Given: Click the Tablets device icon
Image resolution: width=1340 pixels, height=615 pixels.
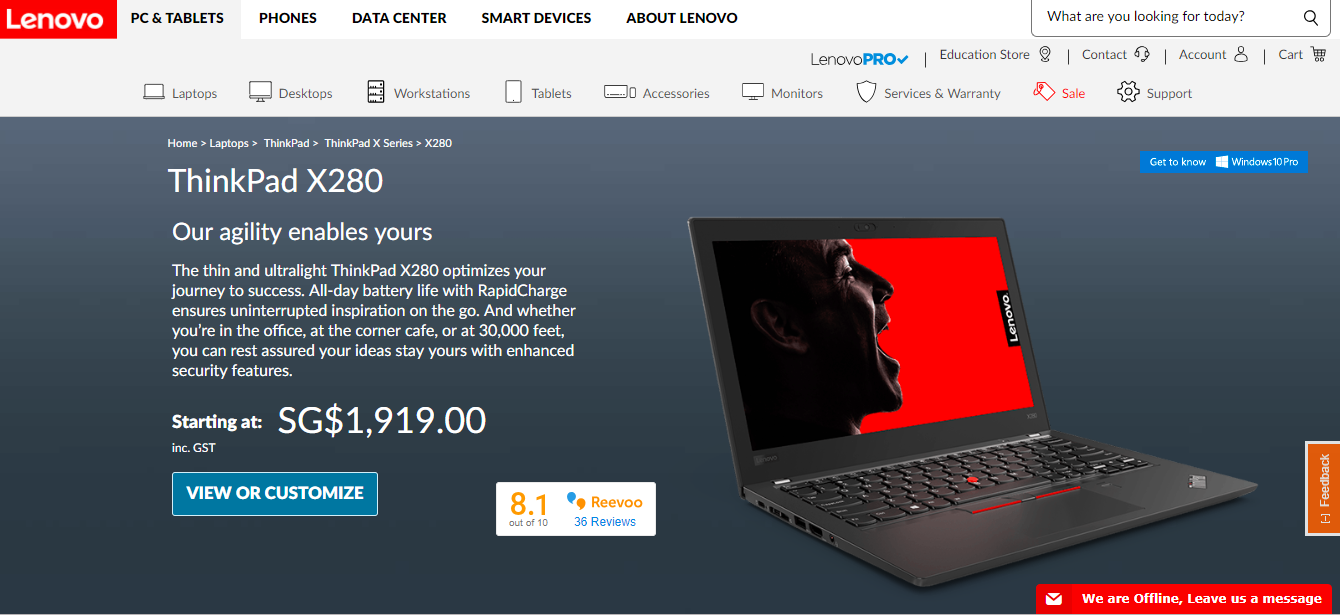Looking at the screenshot, I should point(513,92).
